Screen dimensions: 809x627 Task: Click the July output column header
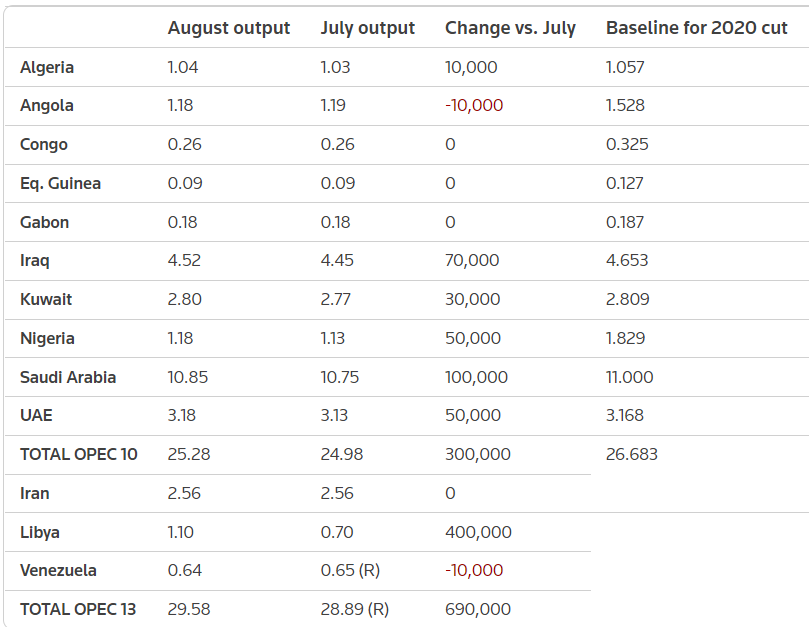[368, 28]
